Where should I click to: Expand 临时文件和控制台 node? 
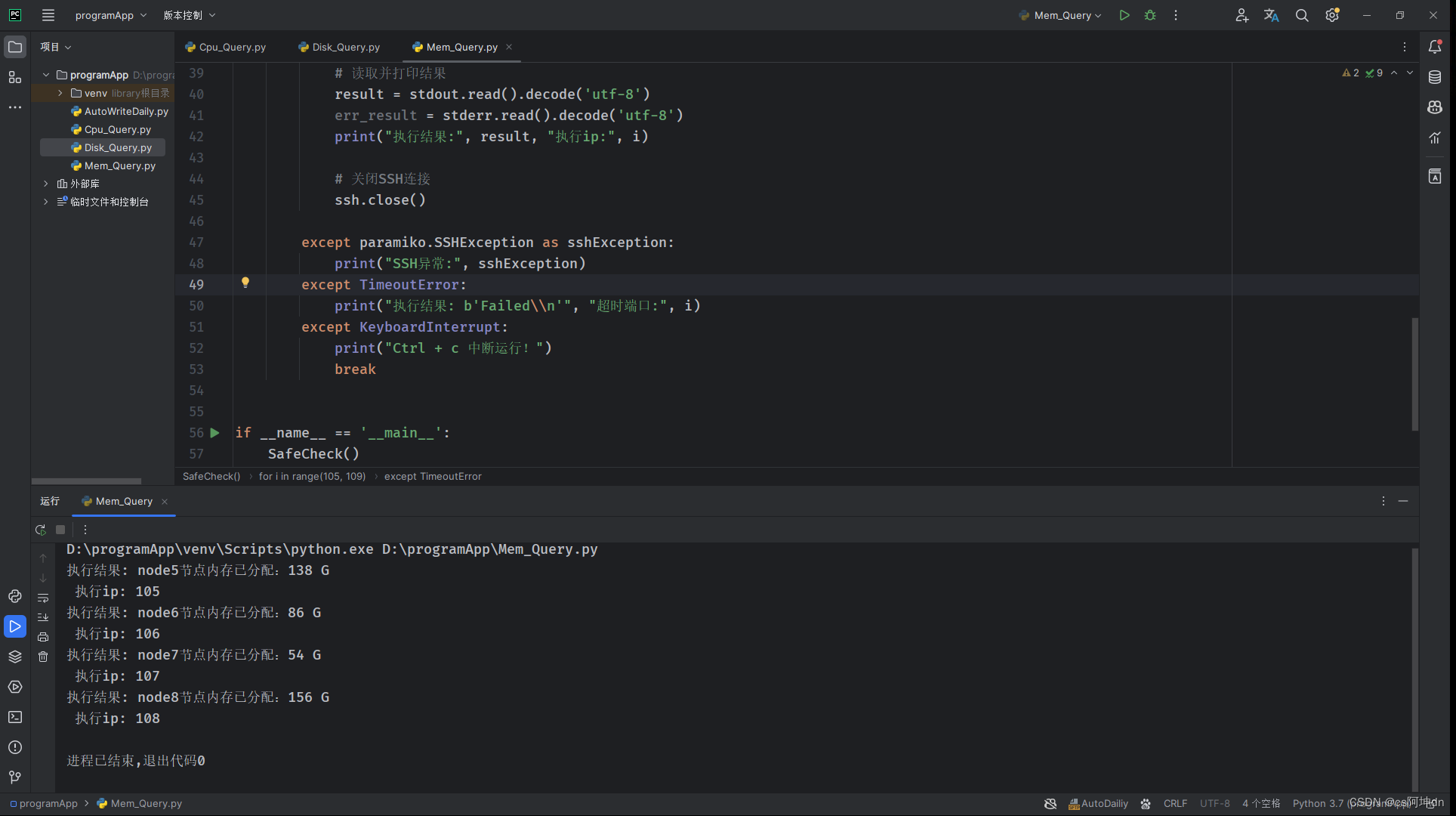[x=46, y=202]
